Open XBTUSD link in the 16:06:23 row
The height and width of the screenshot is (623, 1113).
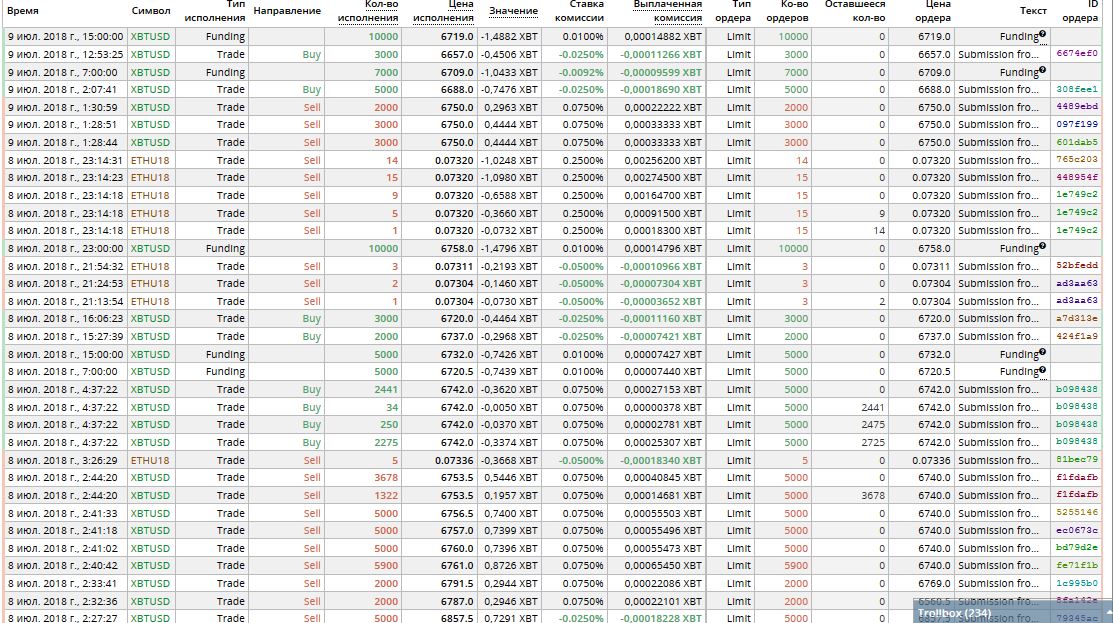150,319
